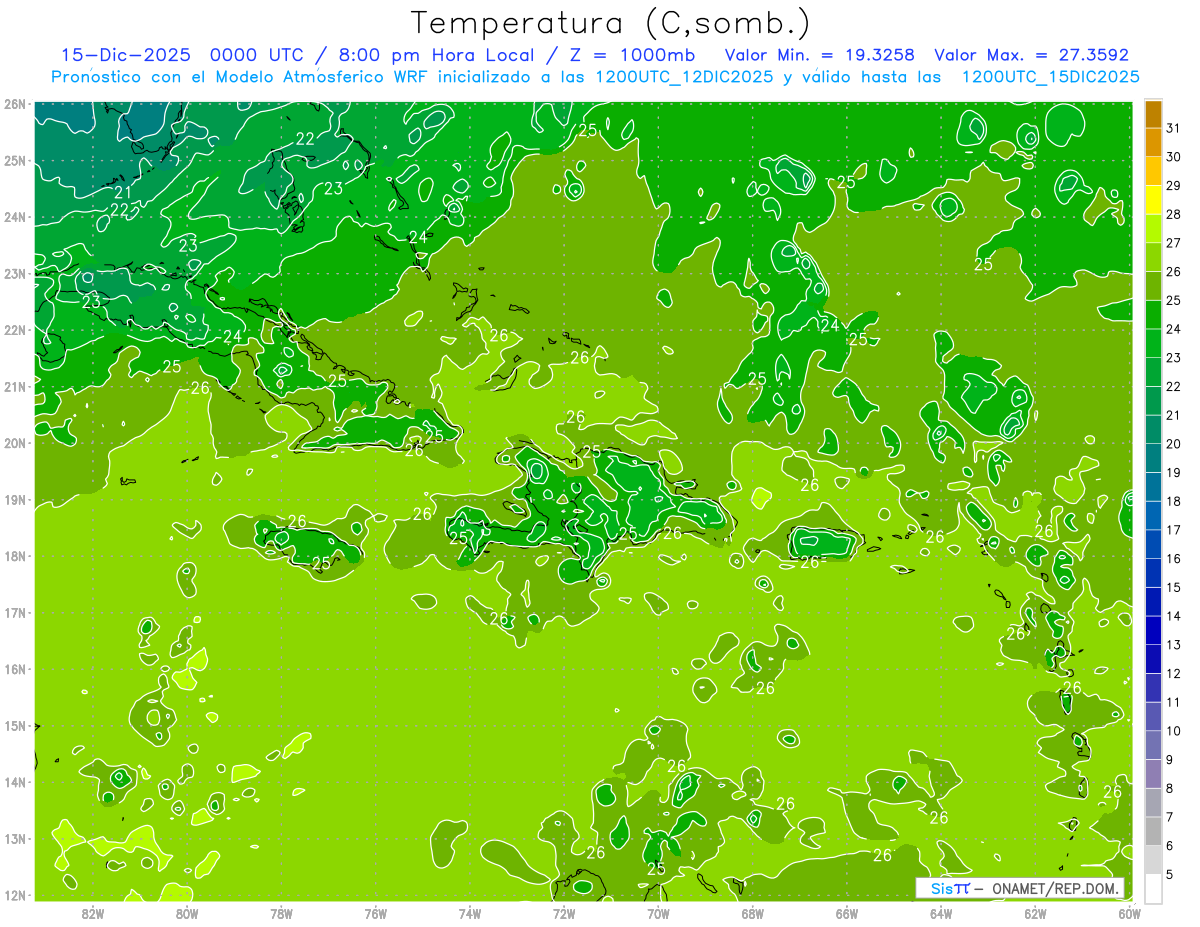This screenshot has width=1200, height=927.
Task: Click the 68W longitude axis label
Action: click(753, 913)
